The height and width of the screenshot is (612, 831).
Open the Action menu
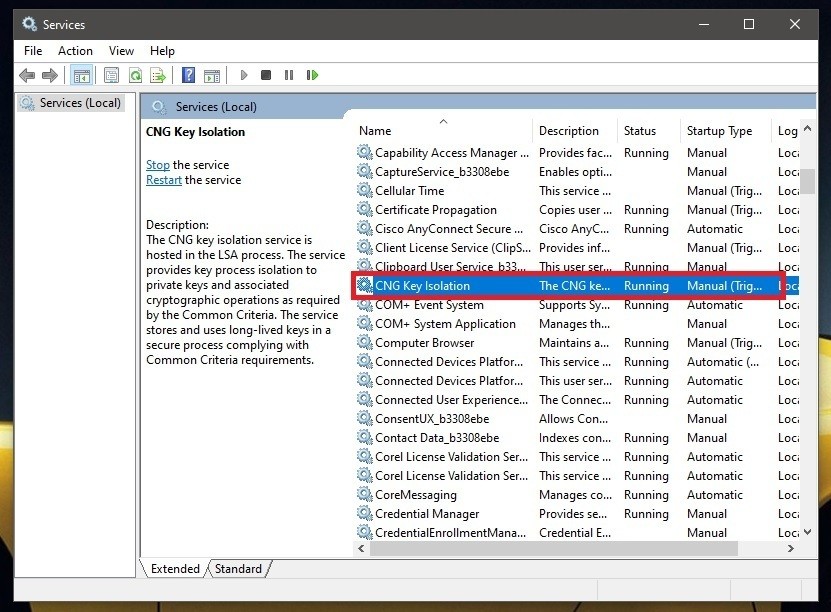coord(75,51)
